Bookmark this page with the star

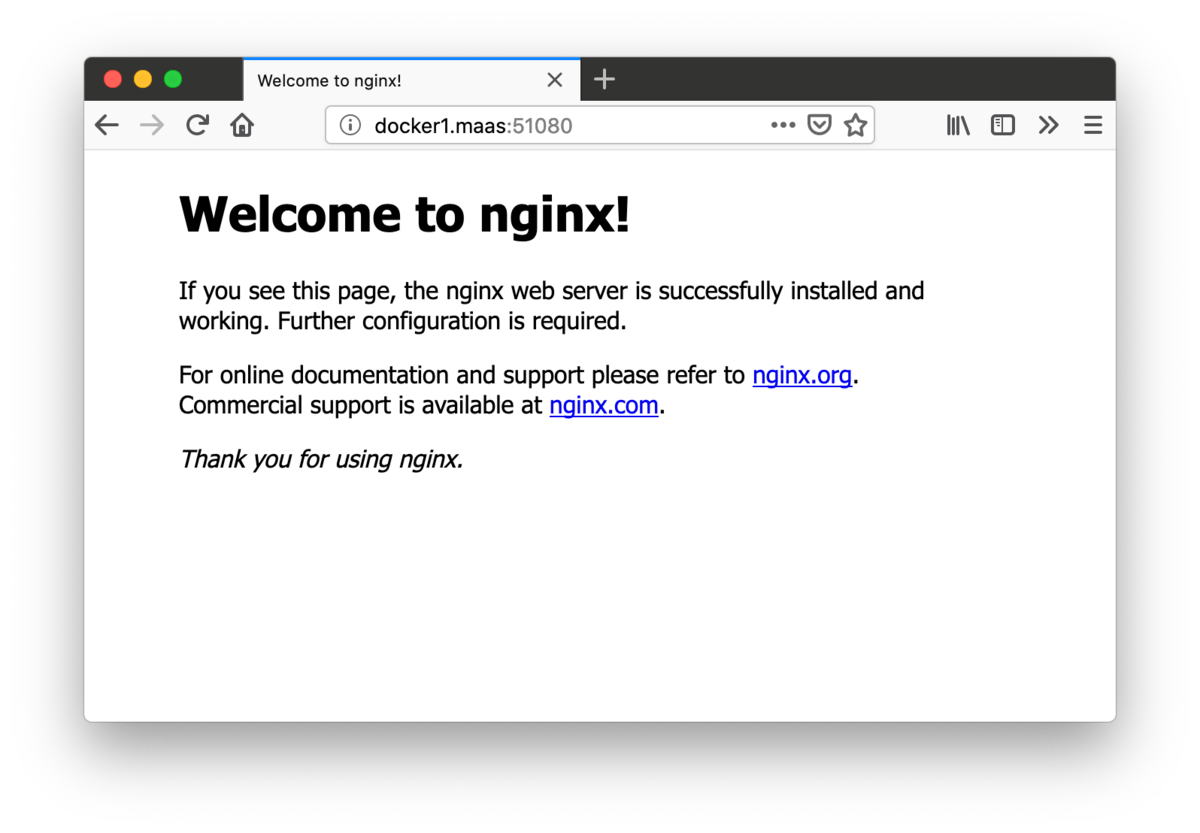pos(855,125)
